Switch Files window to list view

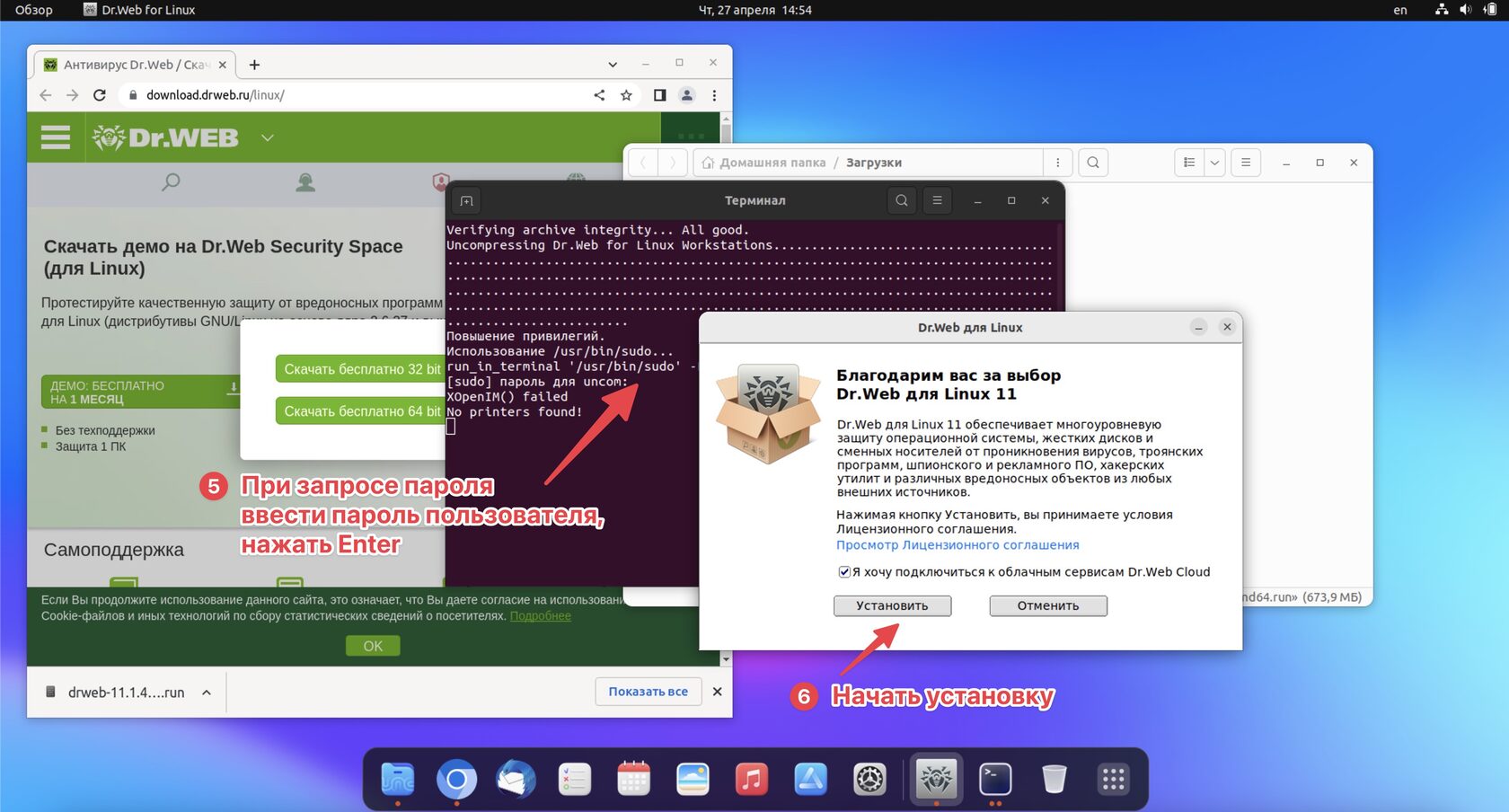(1189, 163)
